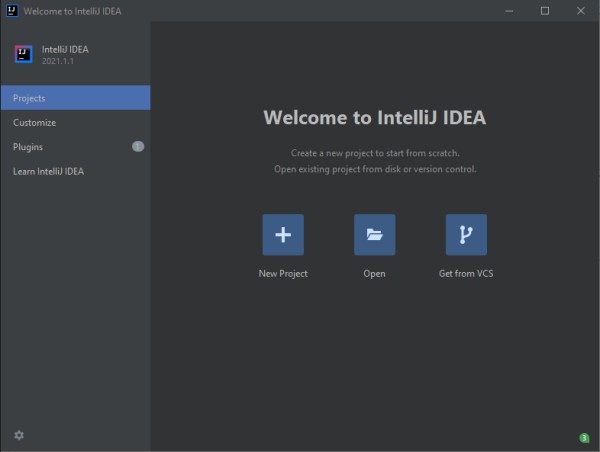Screen dimensions: 600x452
Task: Go to Learn IntelliJ IDEA
Action: (75, 171)
